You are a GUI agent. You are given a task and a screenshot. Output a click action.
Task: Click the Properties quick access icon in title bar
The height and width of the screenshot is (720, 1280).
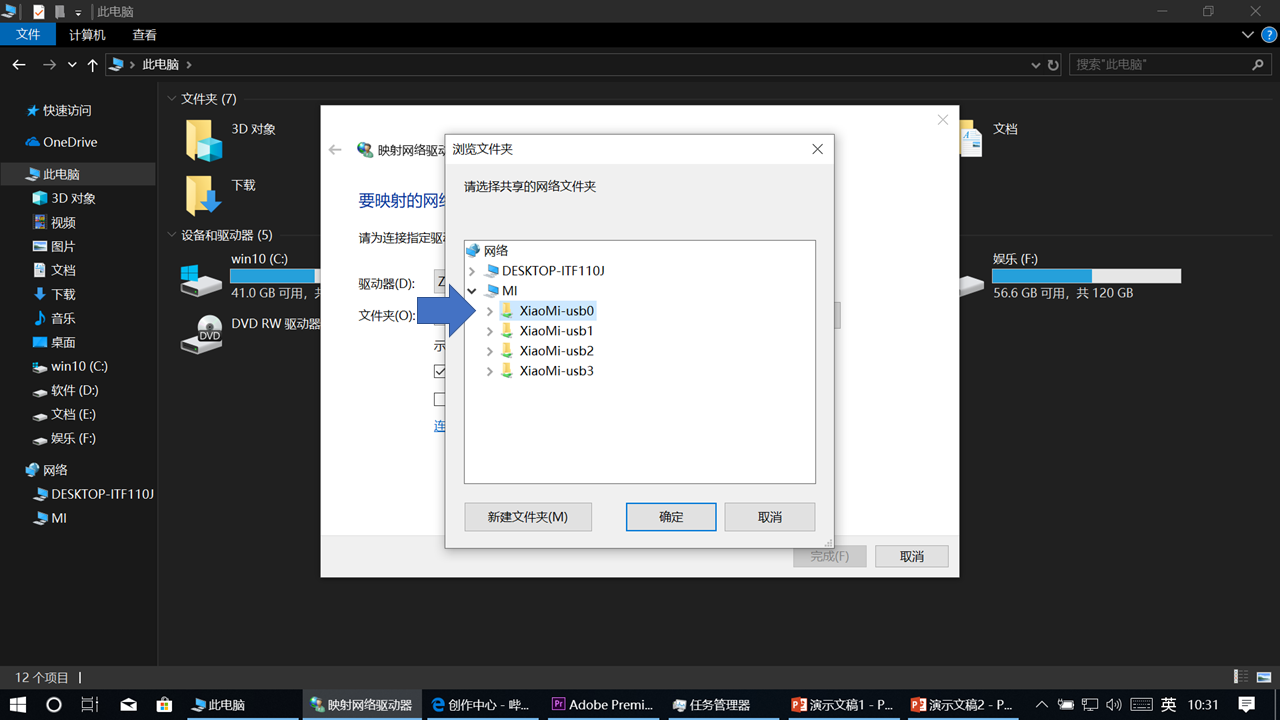(39, 12)
